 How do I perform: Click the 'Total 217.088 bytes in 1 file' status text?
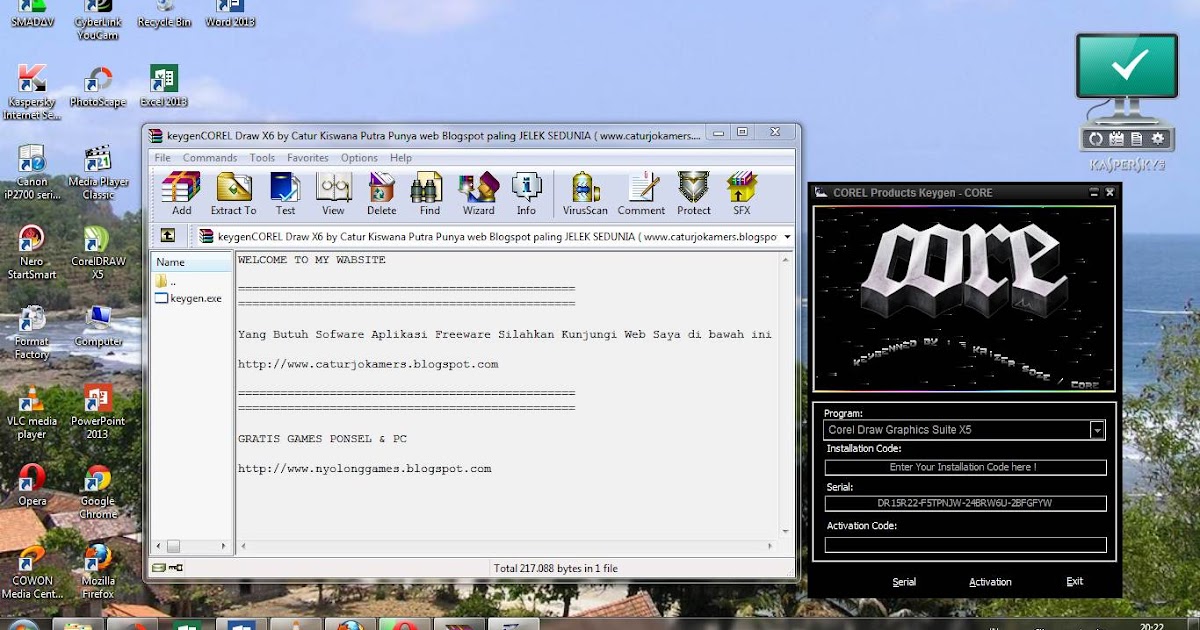point(556,568)
